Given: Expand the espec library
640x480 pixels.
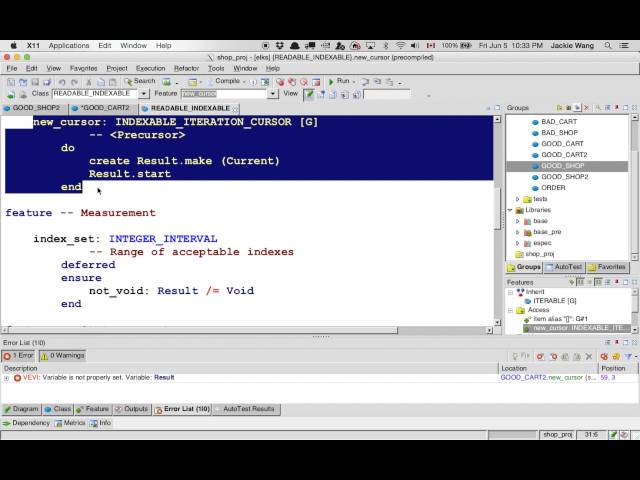Looking at the screenshot, I should click(518, 243).
